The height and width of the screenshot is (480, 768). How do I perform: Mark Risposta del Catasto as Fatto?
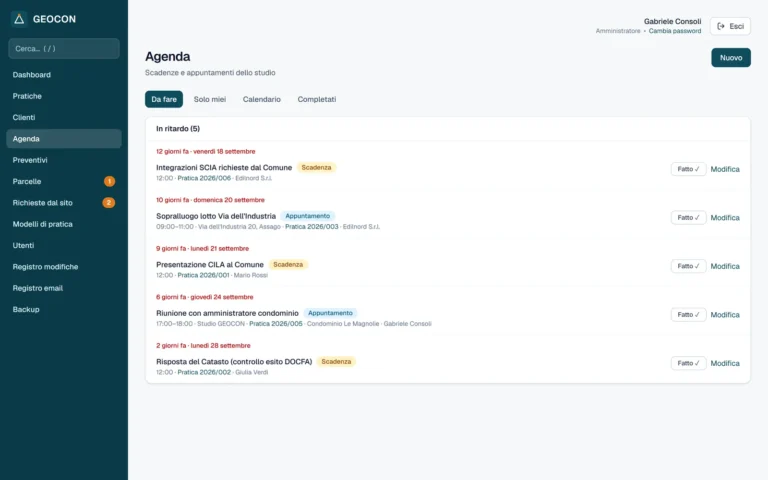click(x=688, y=363)
